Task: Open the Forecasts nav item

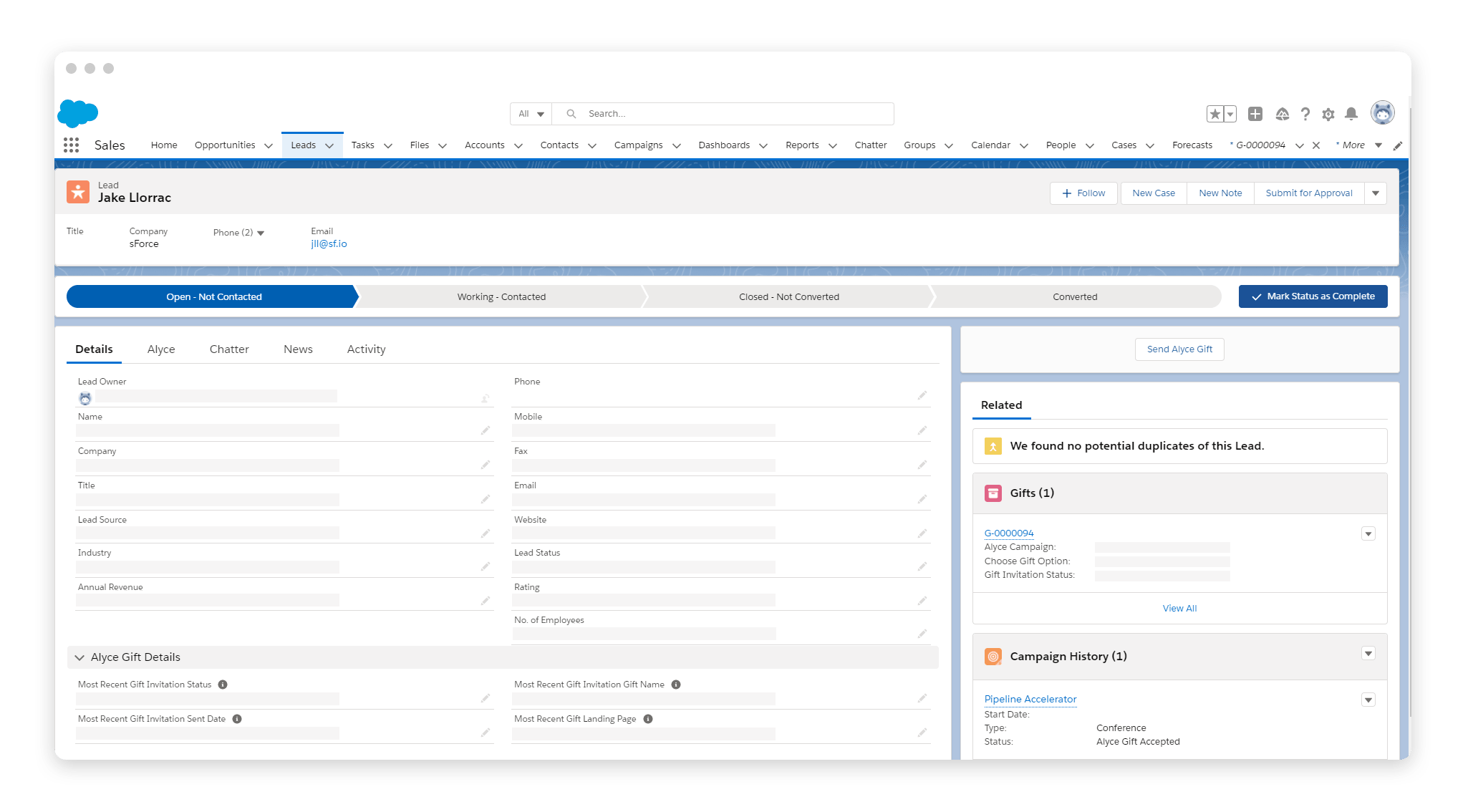Action: coord(1192,145)
